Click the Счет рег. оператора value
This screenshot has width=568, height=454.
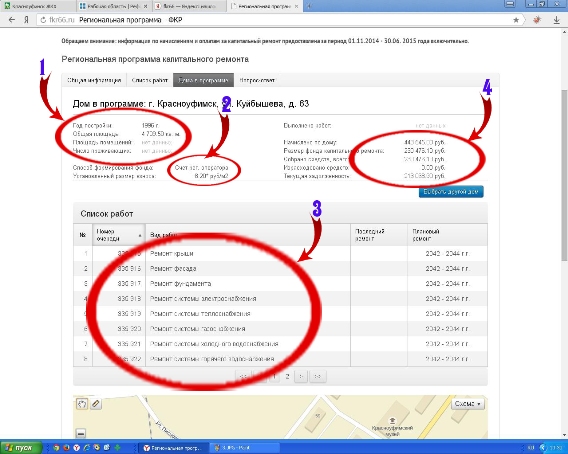click(x=201, y=168)
